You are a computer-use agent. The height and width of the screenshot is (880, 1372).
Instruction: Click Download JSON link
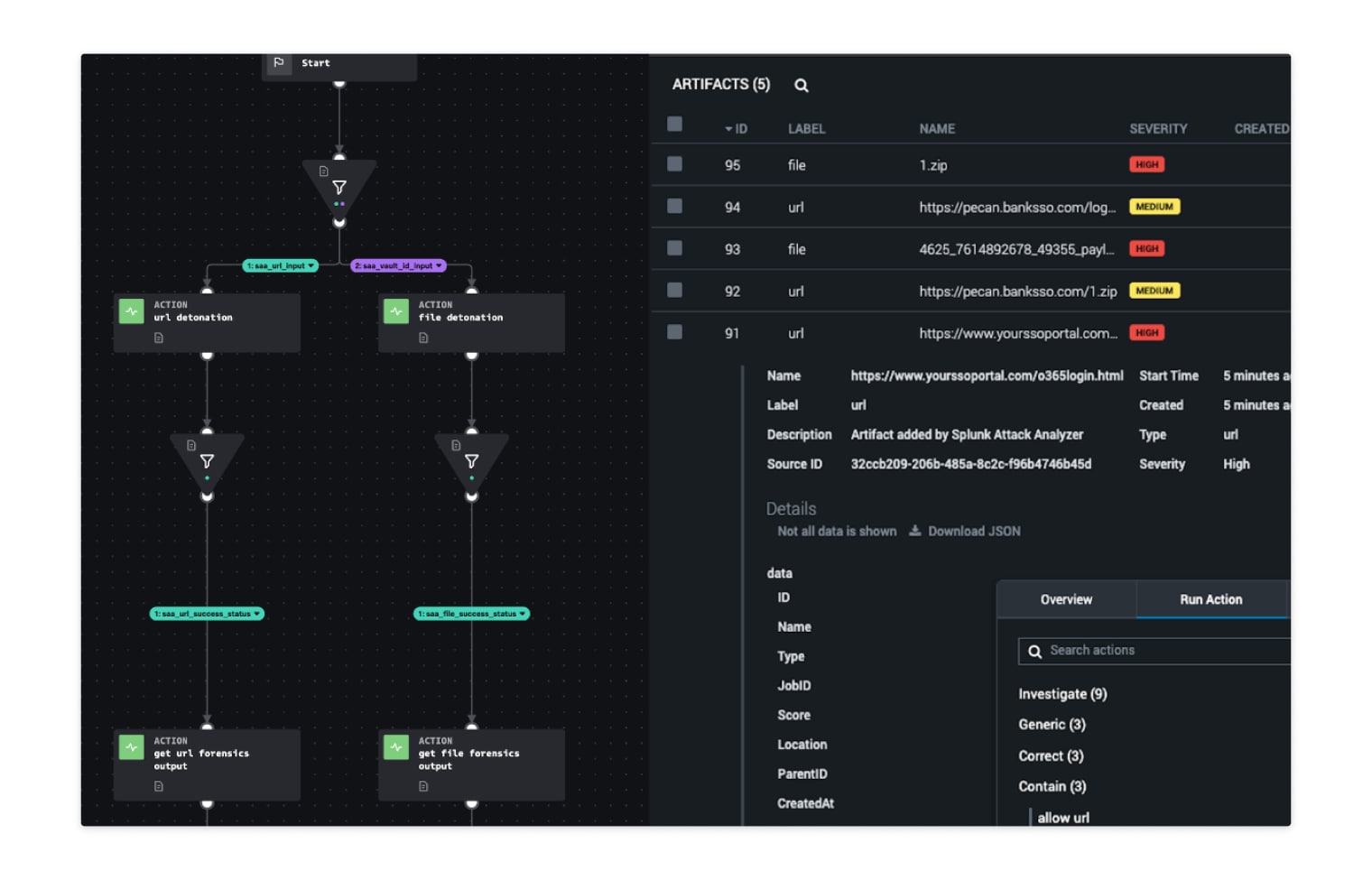coord(965,531)
